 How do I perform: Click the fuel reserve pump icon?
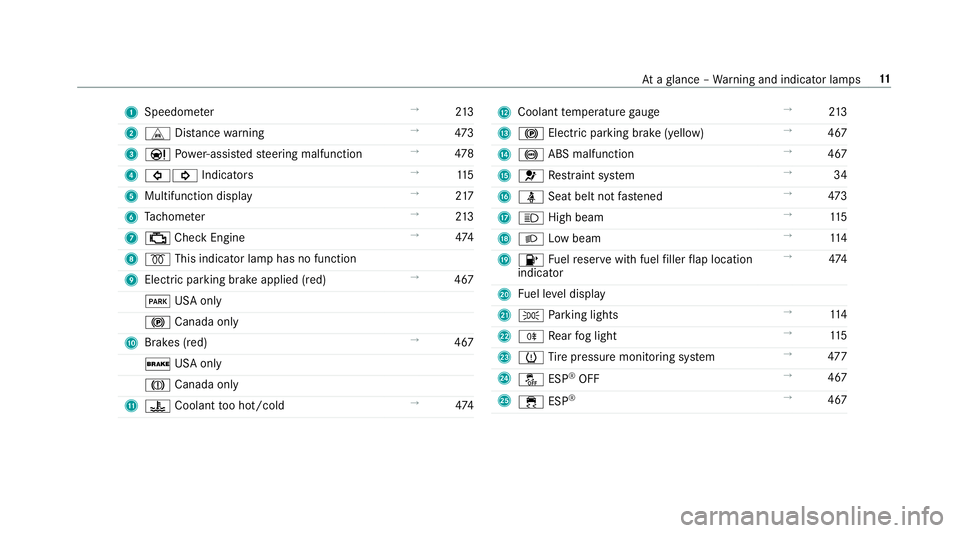coord(531,260)
